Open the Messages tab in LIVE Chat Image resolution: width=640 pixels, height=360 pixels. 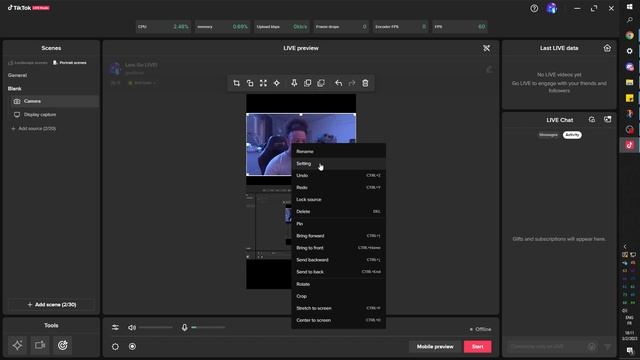click(548, 135)
